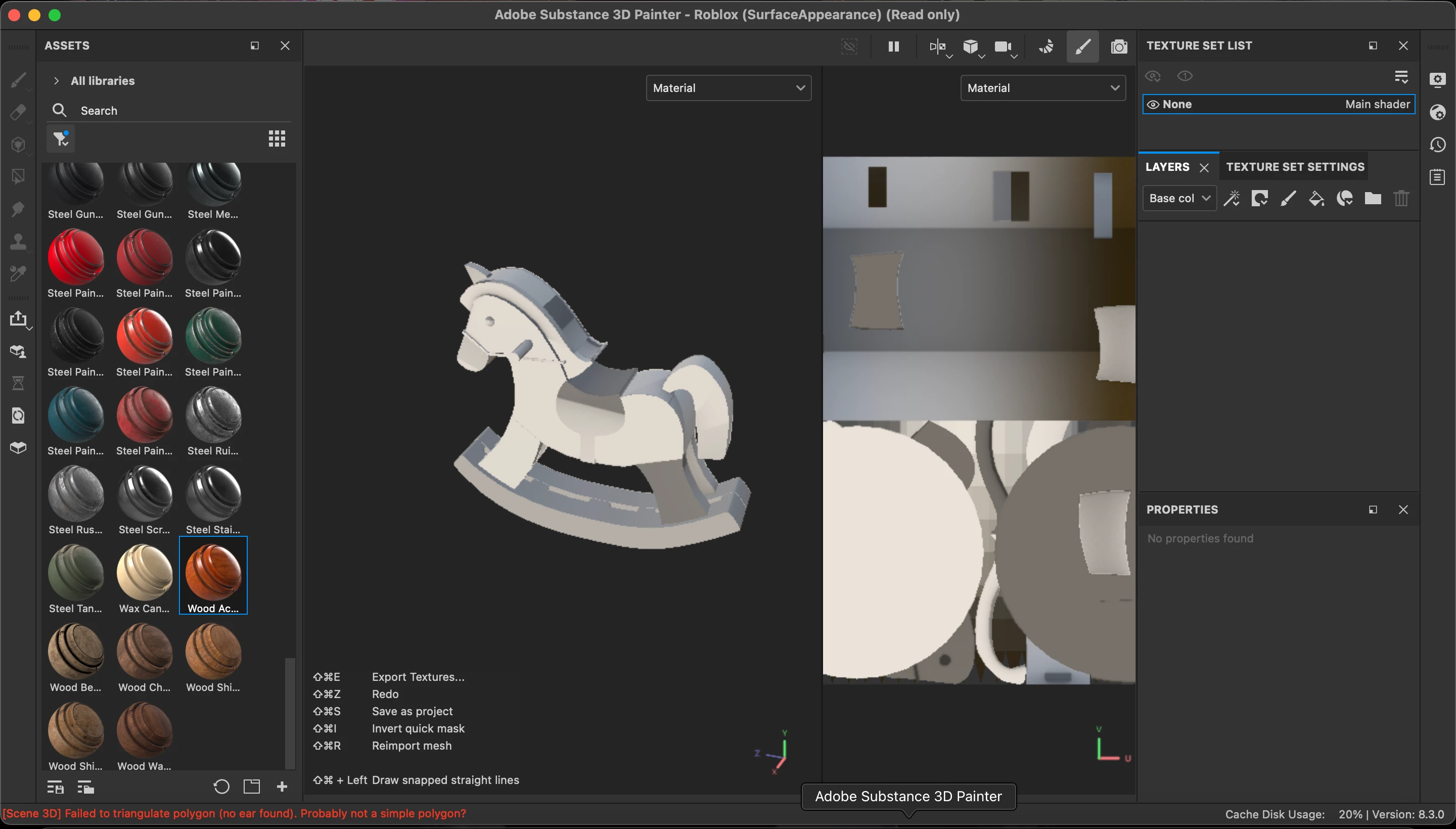Click the symmetry icon in top toolbar
The image size is (1456, 829).
[x=937, y=47]
